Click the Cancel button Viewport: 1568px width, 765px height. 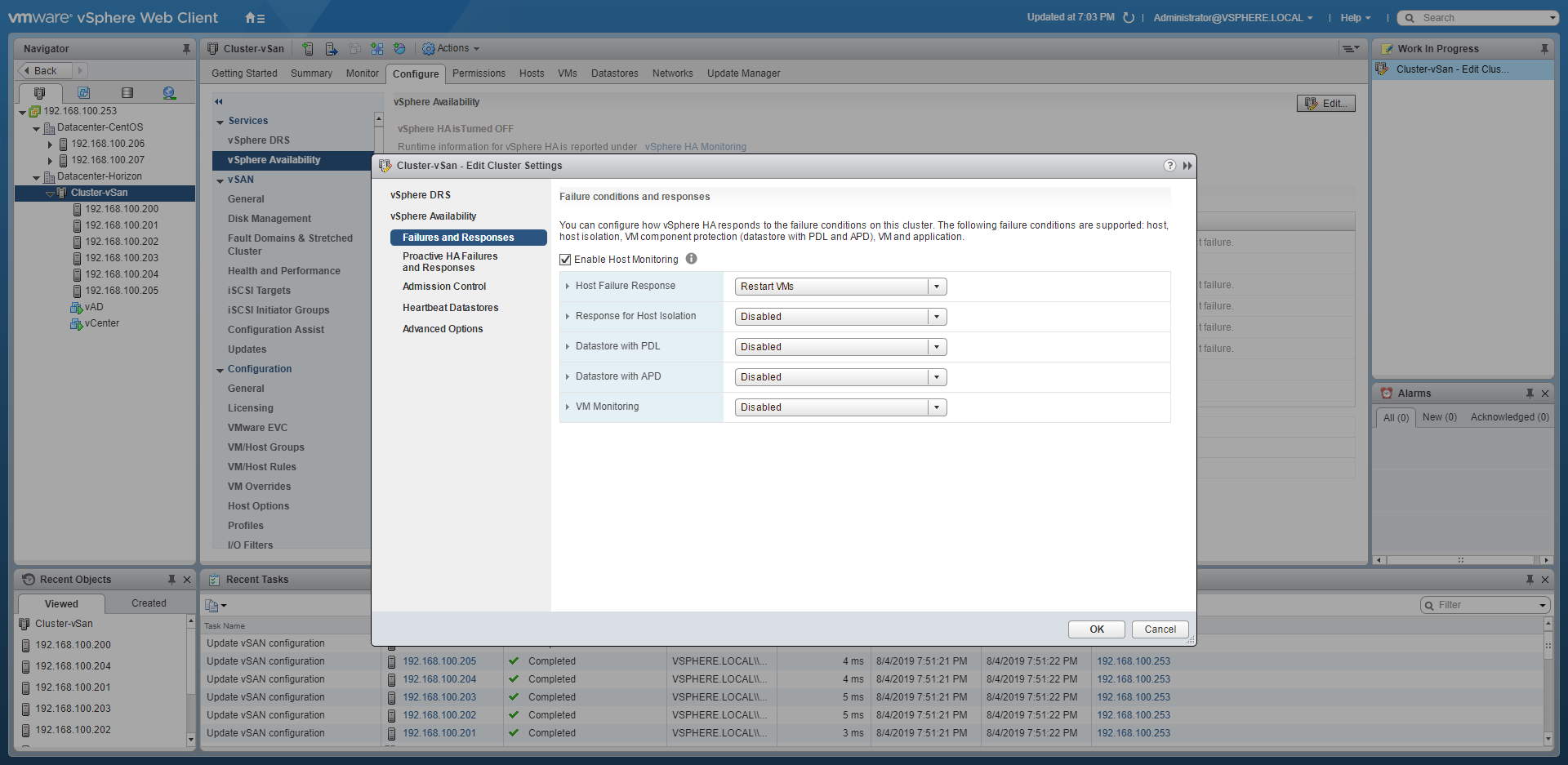pyautogui.click(x=1160, y=629)
